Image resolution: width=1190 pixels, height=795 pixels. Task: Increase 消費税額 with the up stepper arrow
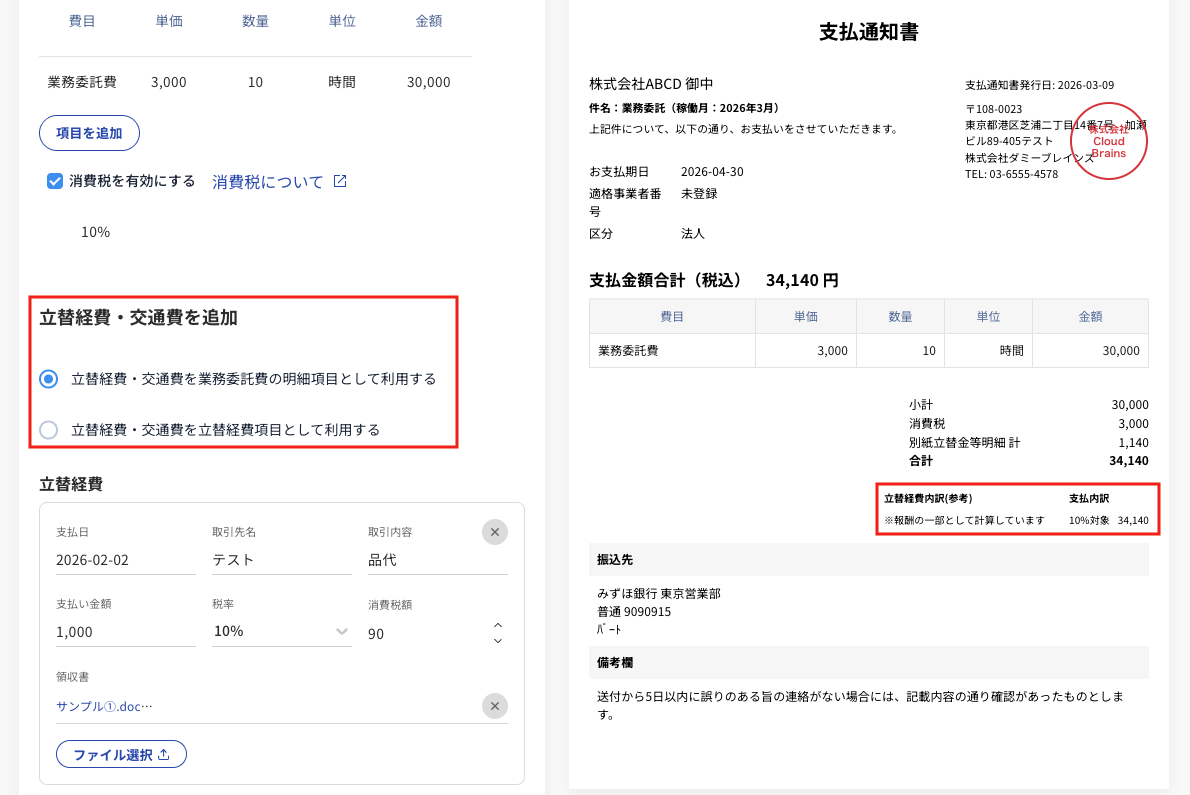[498, 625]
